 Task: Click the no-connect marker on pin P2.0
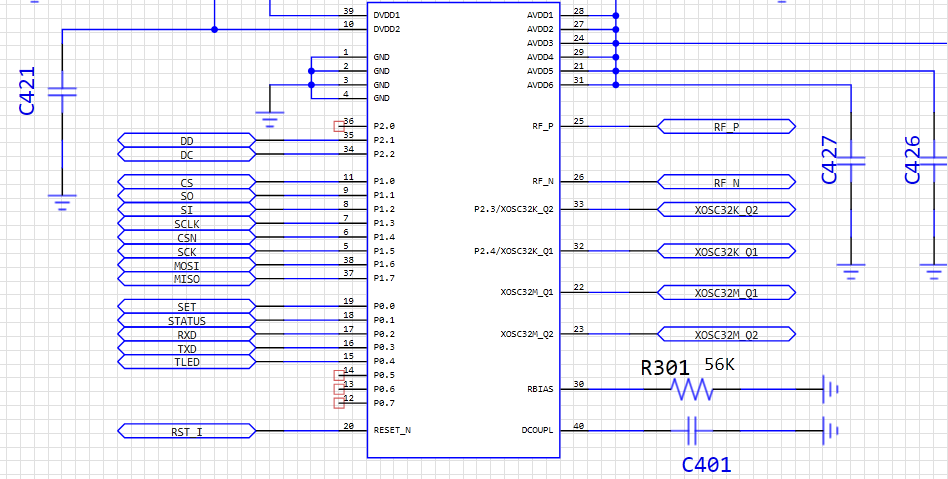click(339, 126)
